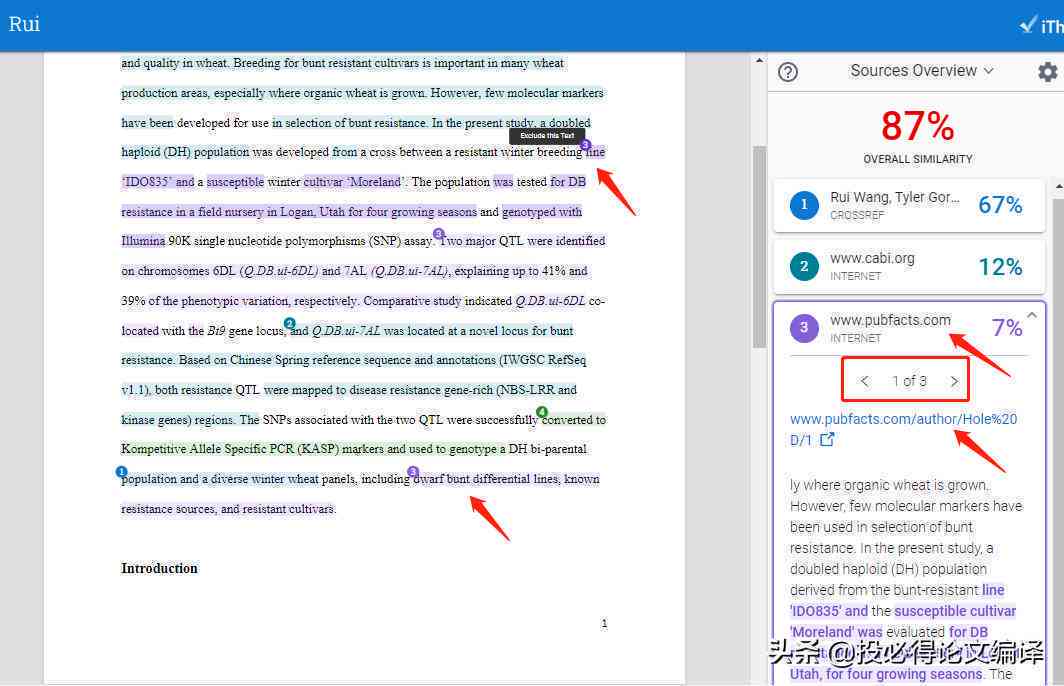Screen dimensions: 1064x686
Task: Click the number 1 source badge
Action: (804, 205)
